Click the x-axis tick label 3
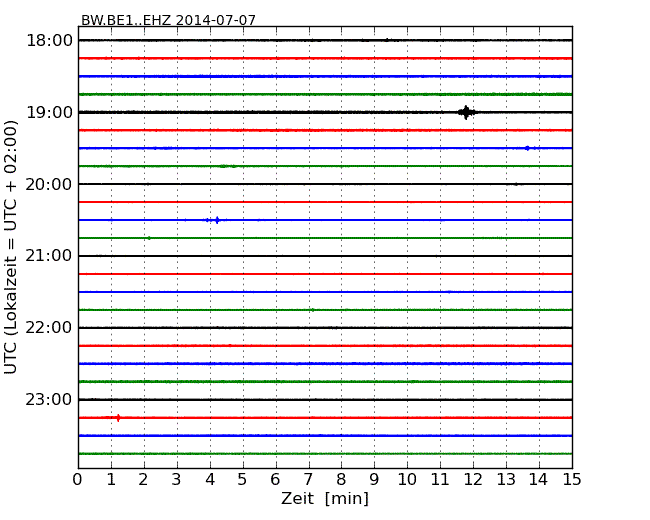 (x=177, y=480)
